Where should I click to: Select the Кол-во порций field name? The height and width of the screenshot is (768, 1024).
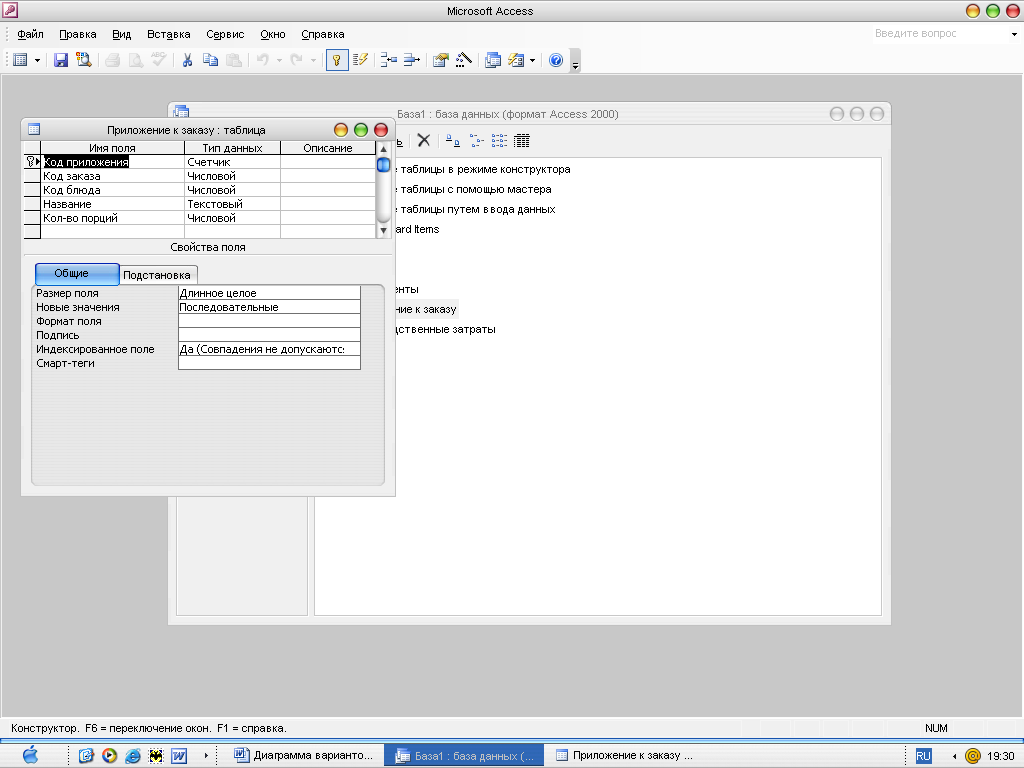[x=112, y=218]
